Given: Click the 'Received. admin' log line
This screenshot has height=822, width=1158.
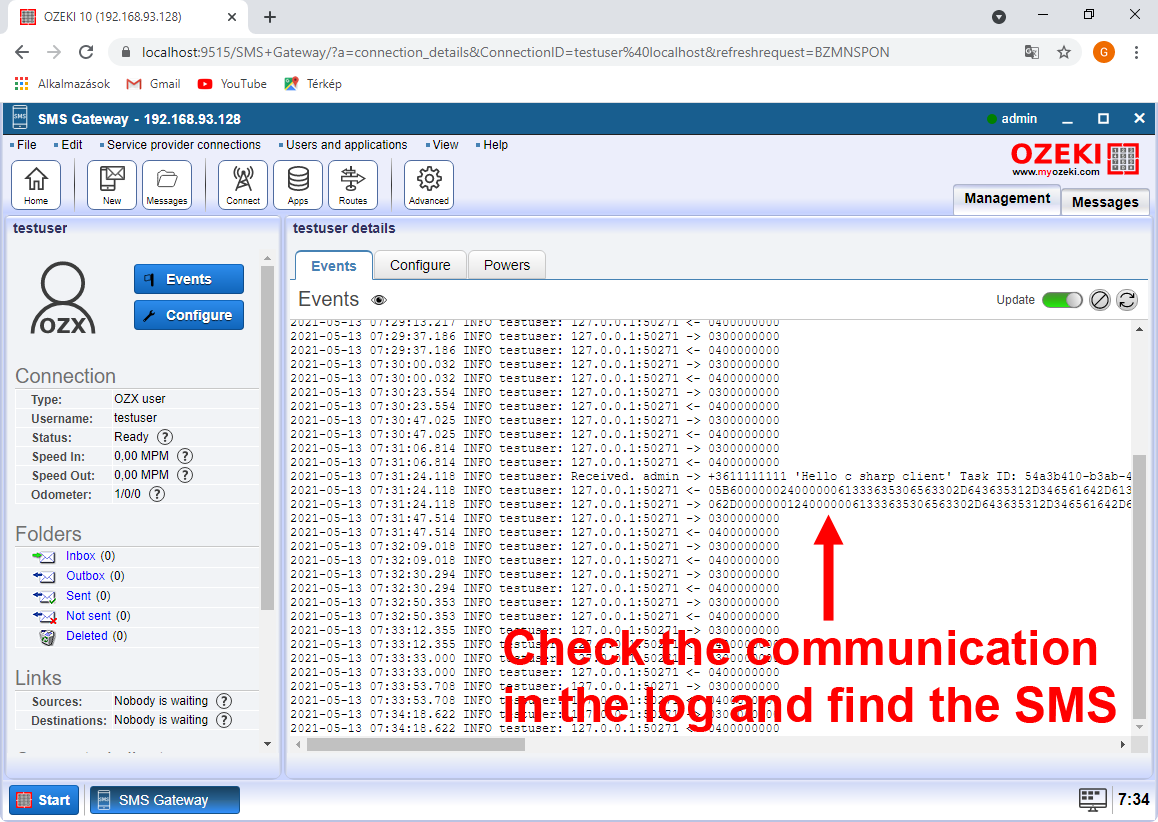Looking at the screenshot, I should pos(710,476).
